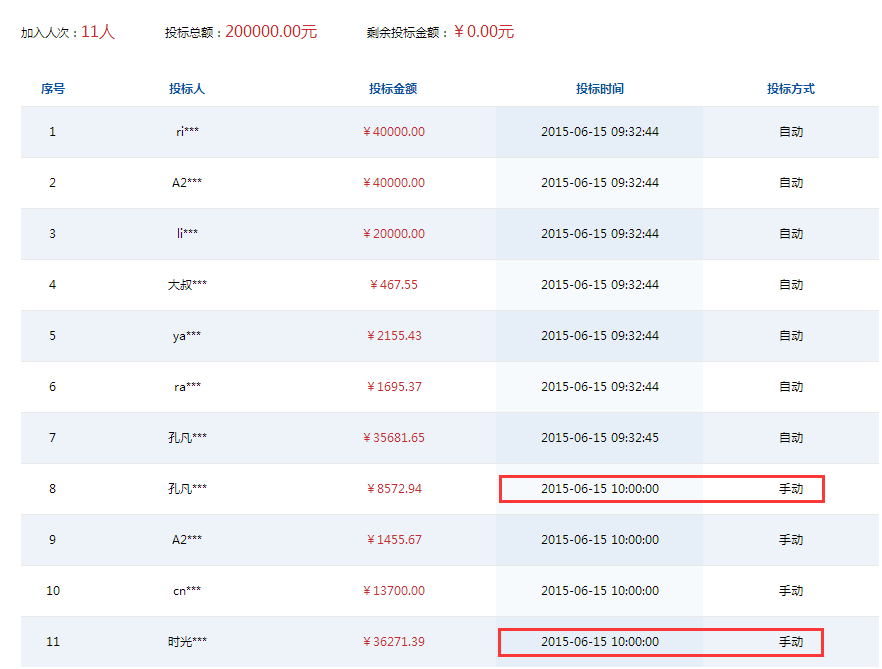Select the 投标金额 column header
Viewport: 882px width, 669px height.
393,89
